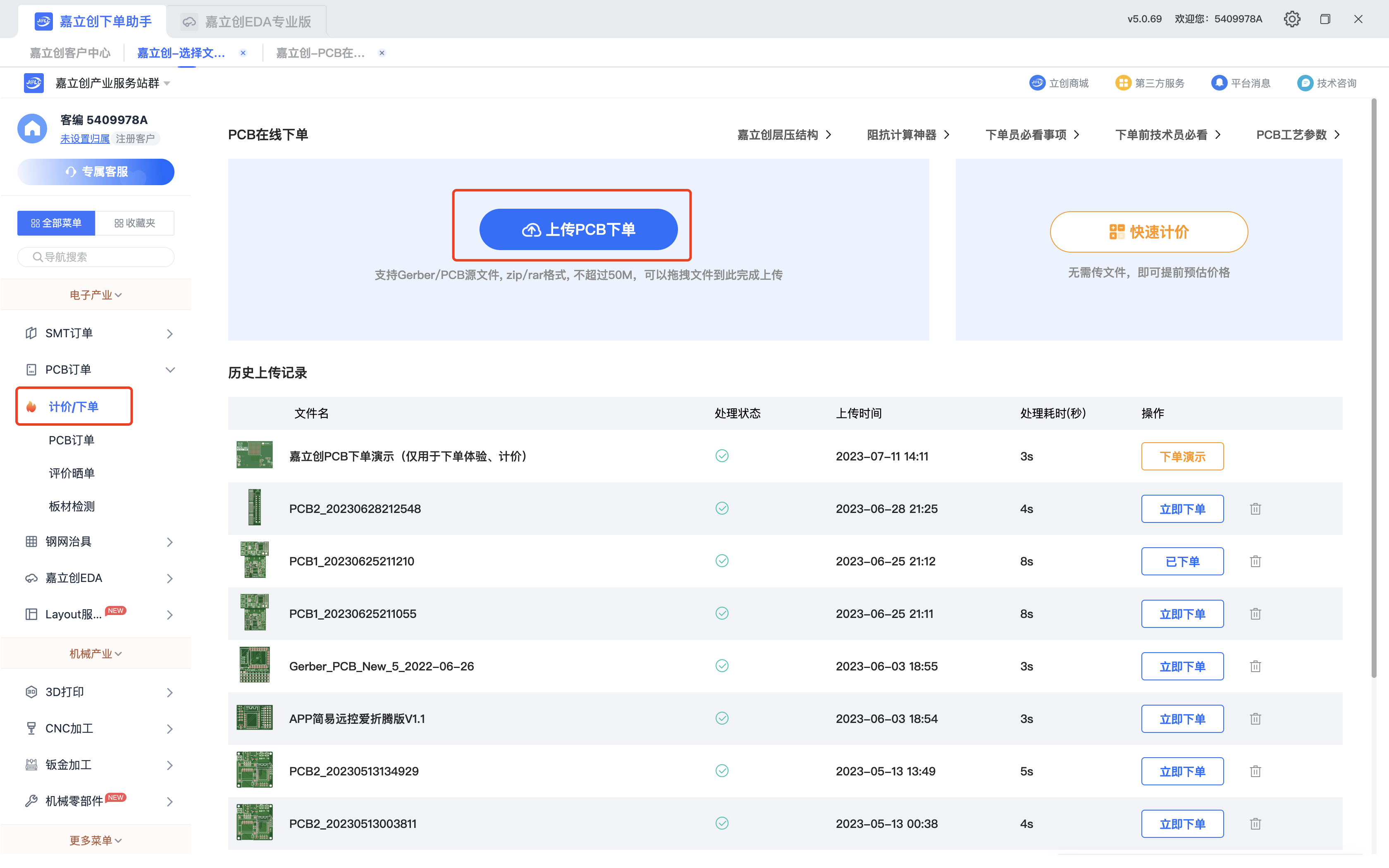Select the 全部菜单 tab
The image size is (1389, 868).
coord(56,223)
